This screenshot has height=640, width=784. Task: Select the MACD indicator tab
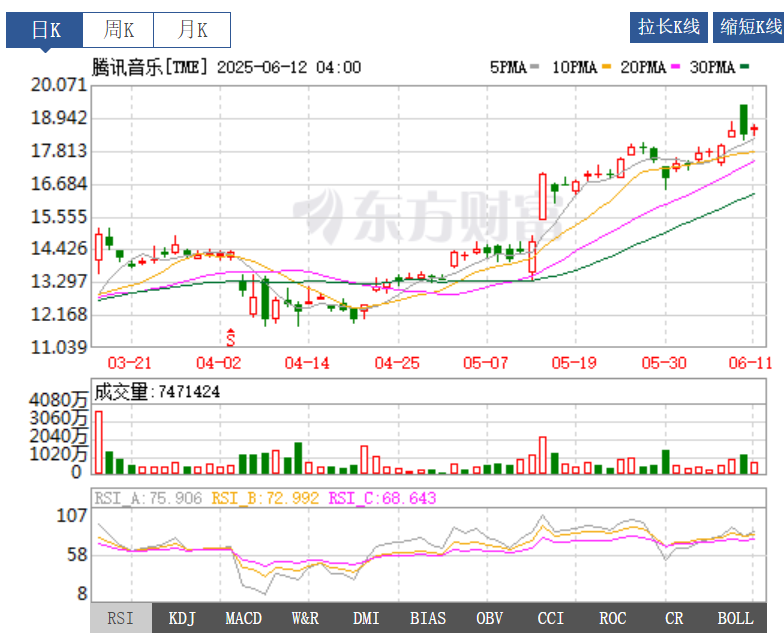(244, 618)
